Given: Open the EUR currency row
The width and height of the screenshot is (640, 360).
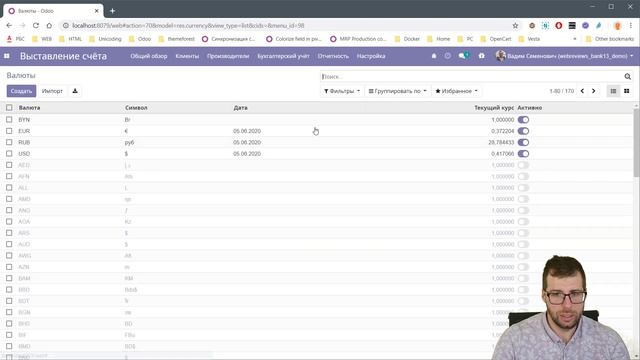Looking at the screenshot, I should (x=317, y=131).
